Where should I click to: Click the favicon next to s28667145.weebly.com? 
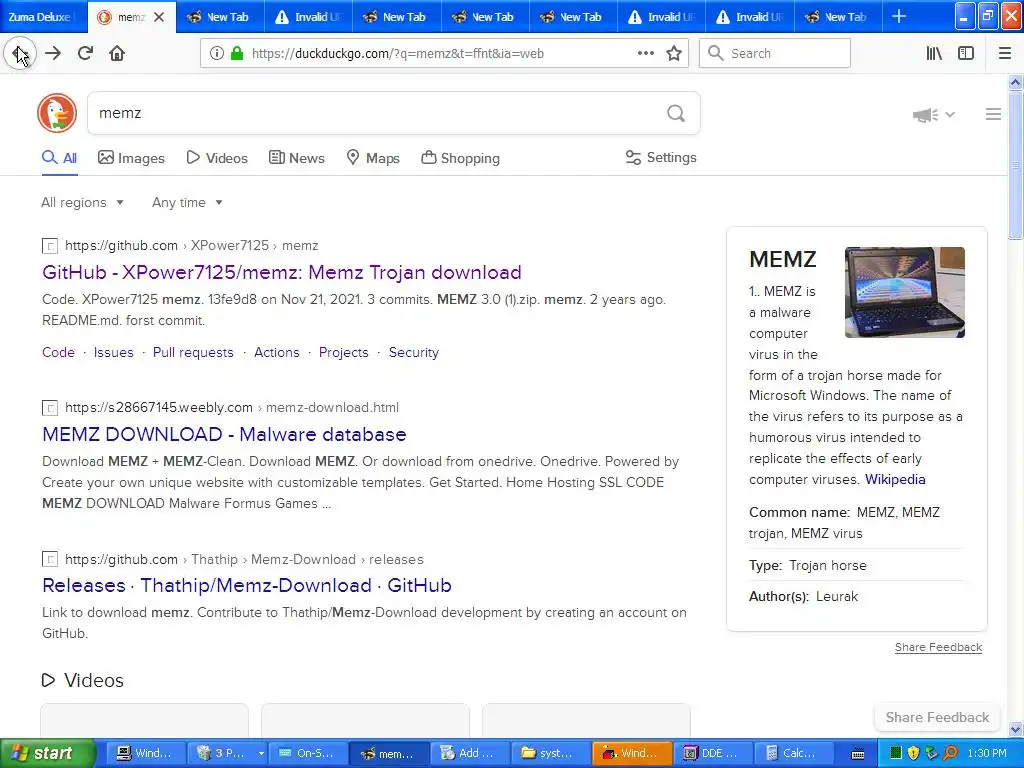pos(50,408)
